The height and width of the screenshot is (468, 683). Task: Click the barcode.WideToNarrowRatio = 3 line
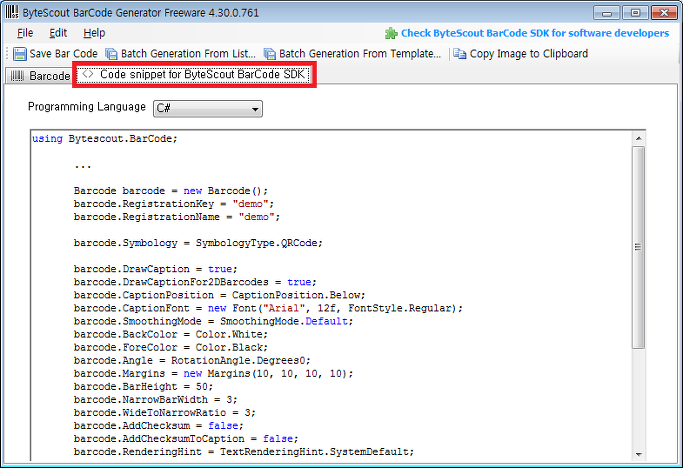click(165, 413)
